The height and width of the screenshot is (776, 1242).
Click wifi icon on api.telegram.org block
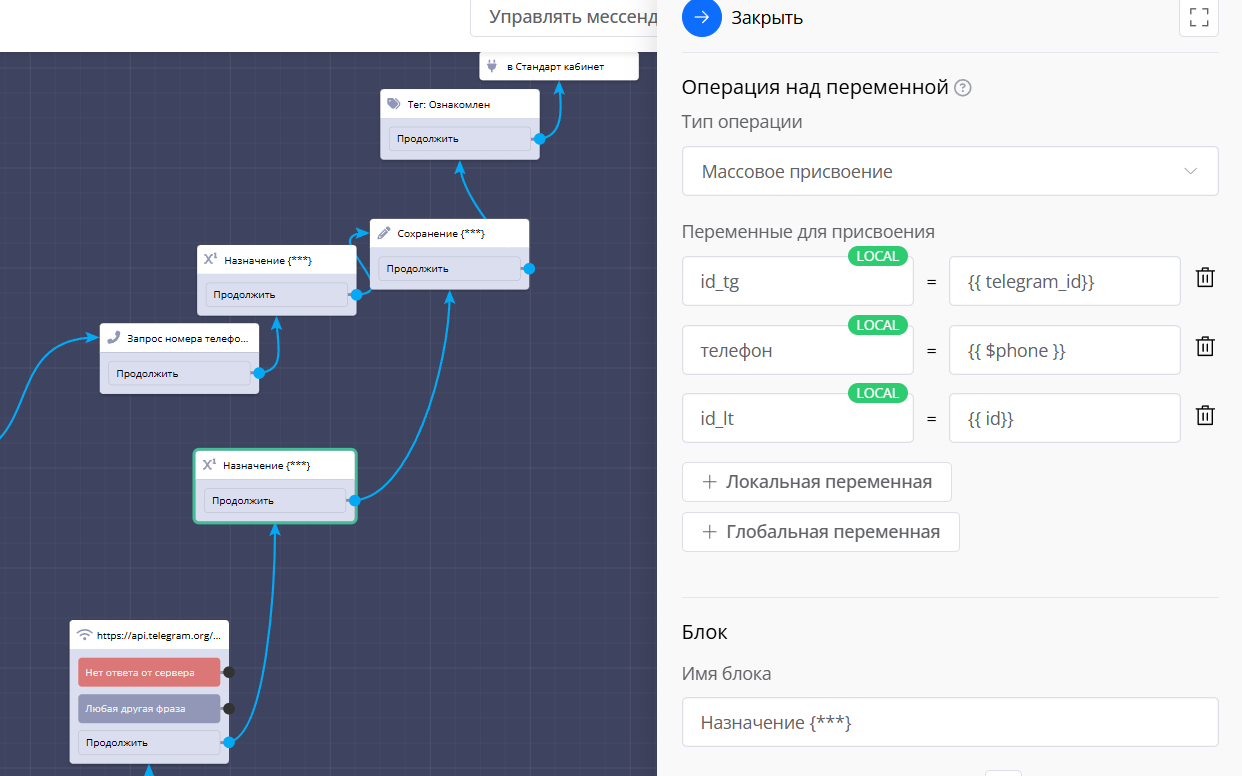[x=85, y=634]
